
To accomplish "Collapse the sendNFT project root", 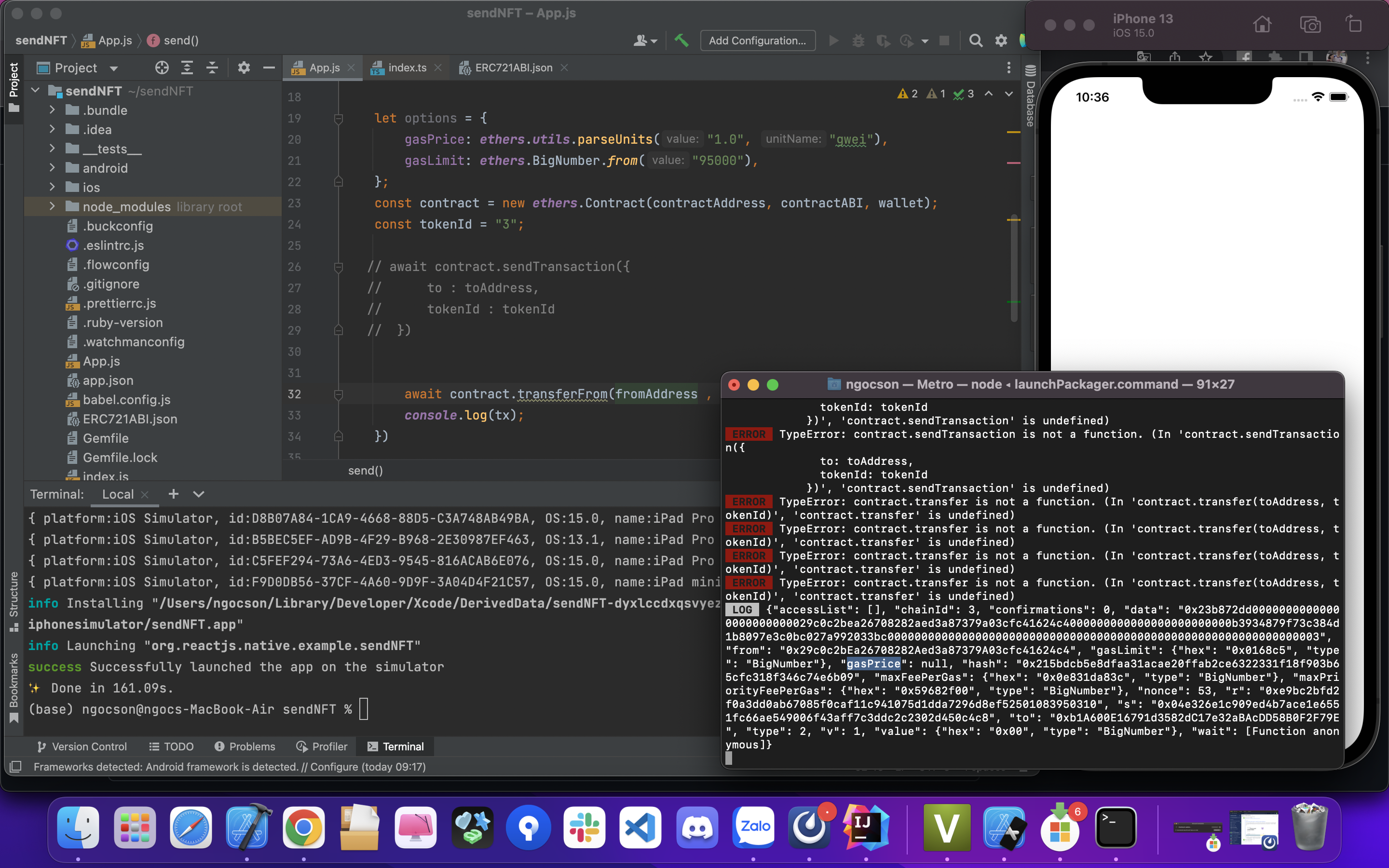I will click(x=36, y=91).
